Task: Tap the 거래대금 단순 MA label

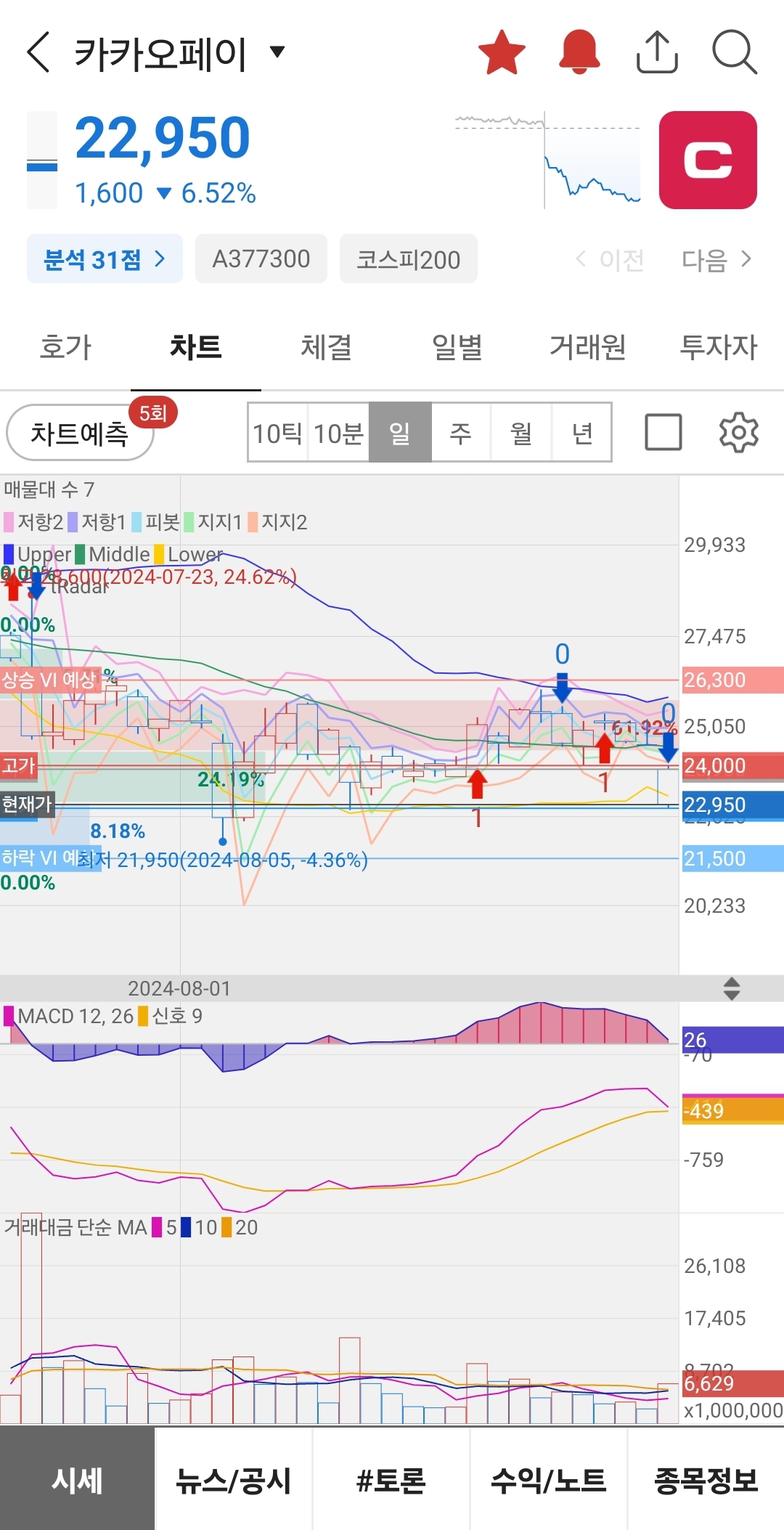Action: (75, 1227)
